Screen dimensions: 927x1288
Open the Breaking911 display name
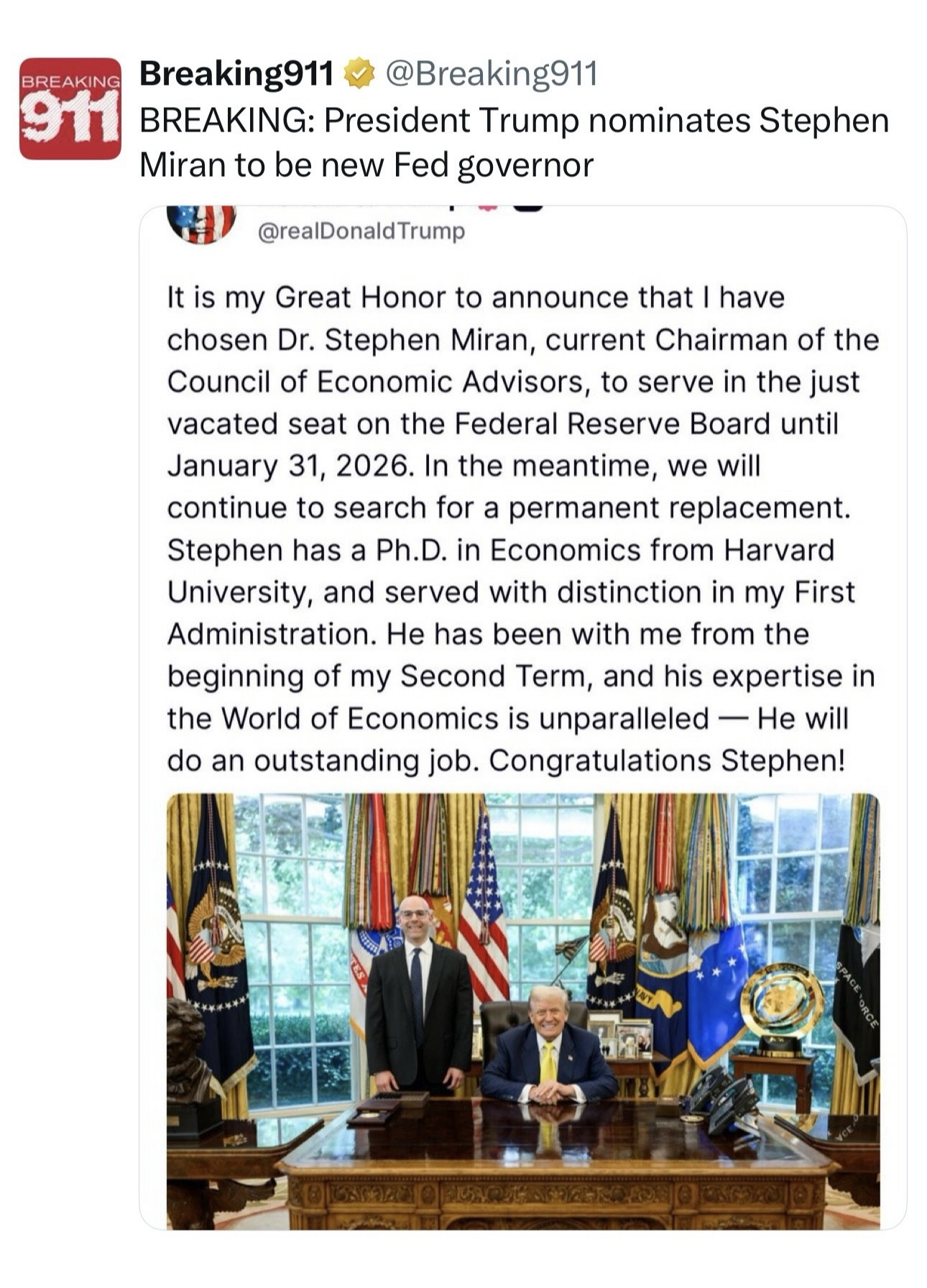[x=236, y=73]
